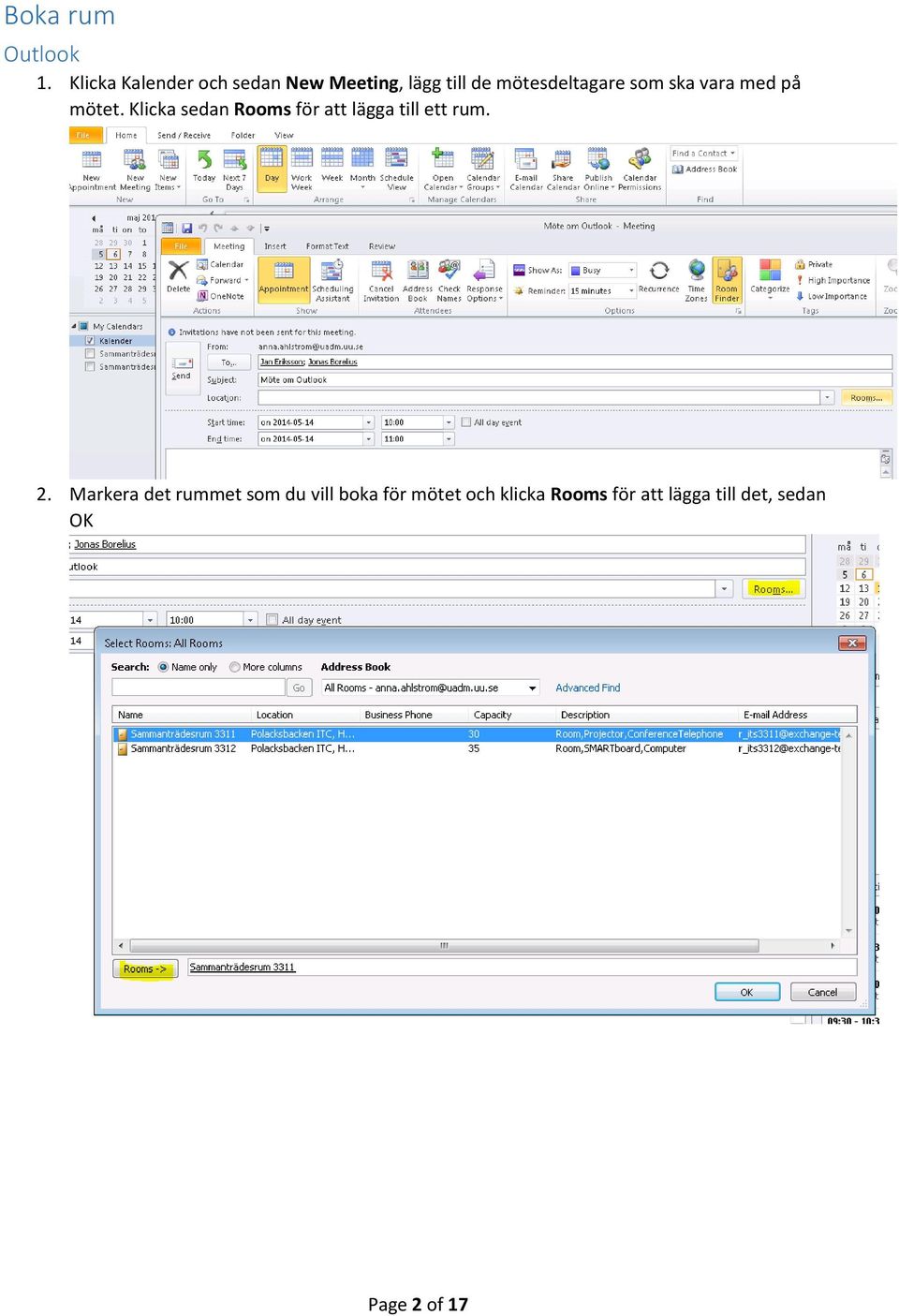Click Rooms... button beside Location in first screenshot
Screen dimensions: 899x1316
point(866,398)
